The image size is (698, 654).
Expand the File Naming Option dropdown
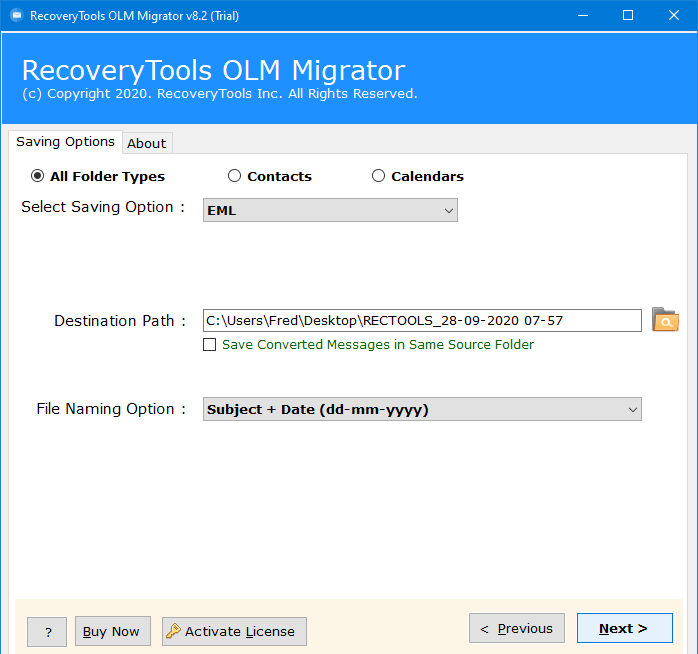click(x=422, y=409)
